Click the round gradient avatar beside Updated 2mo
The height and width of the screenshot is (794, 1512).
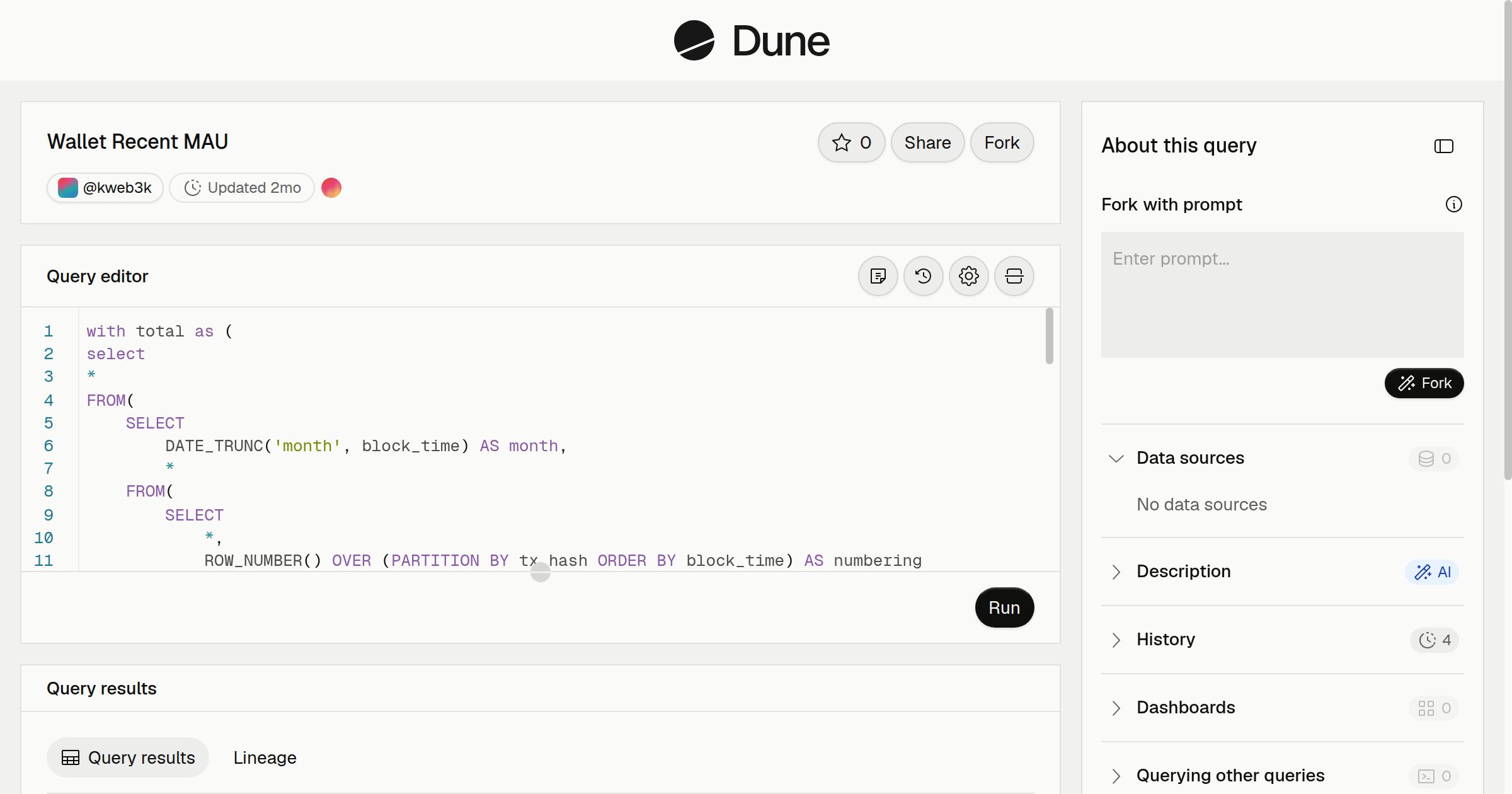point(331,188)
